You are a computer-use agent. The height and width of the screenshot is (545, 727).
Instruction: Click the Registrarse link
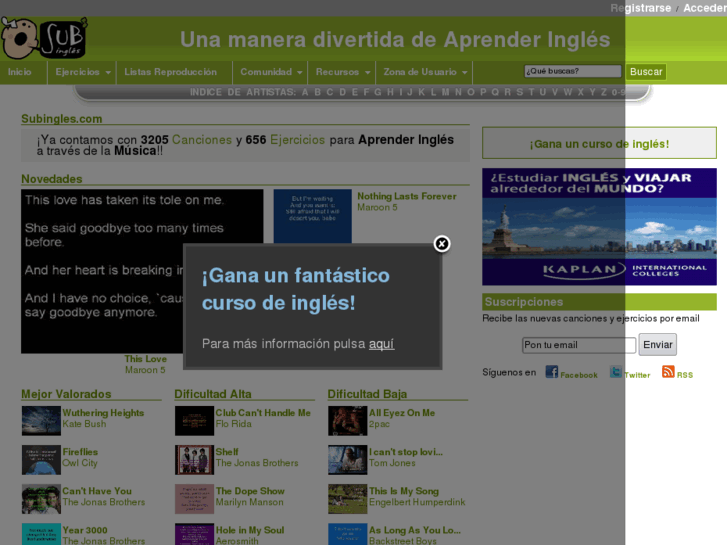coord(640,8)
